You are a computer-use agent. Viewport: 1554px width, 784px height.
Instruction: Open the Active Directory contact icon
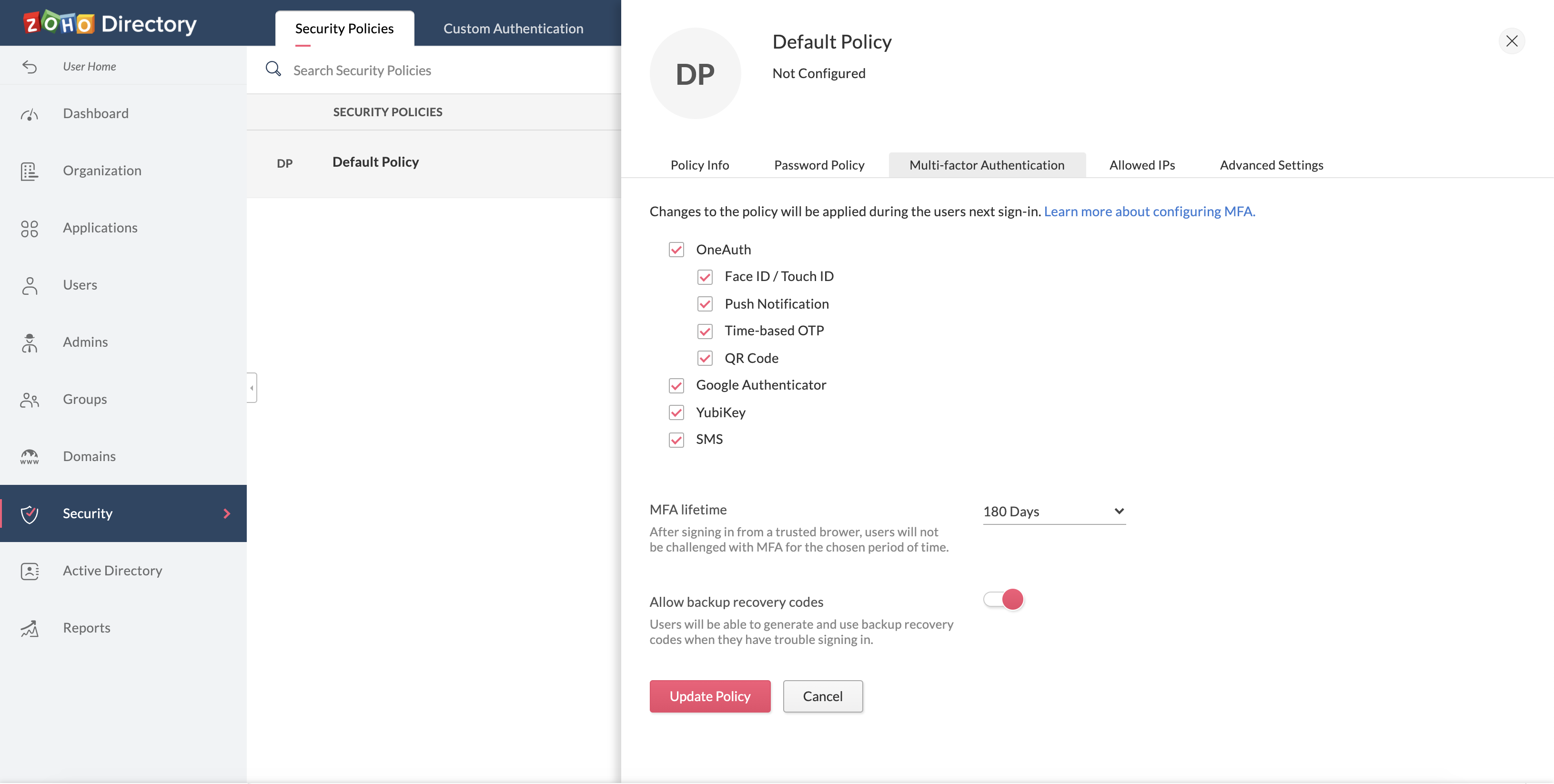[x=29, y=571]
